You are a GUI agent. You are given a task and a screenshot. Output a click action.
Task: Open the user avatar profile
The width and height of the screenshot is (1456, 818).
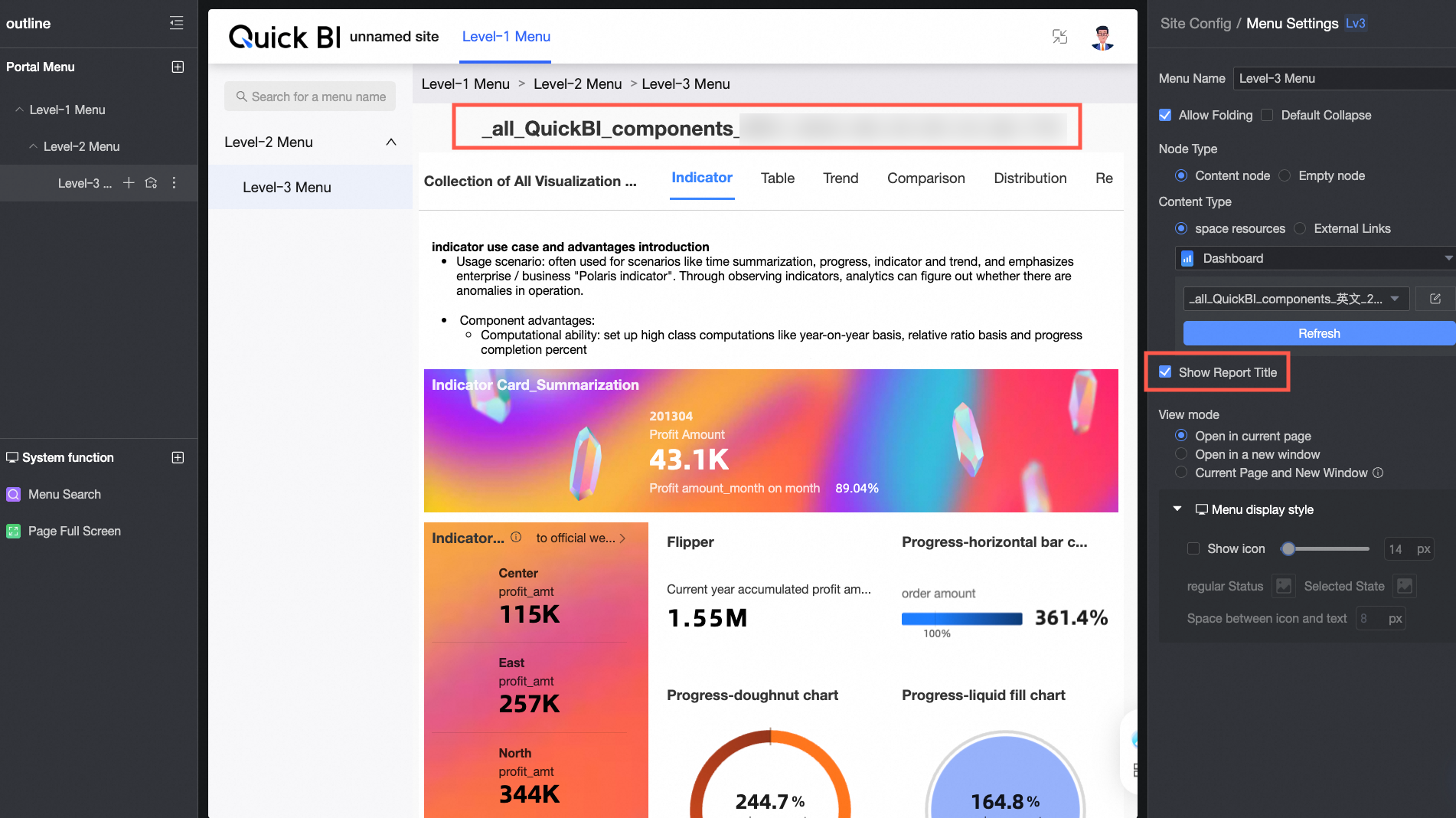coord(1102,37)
